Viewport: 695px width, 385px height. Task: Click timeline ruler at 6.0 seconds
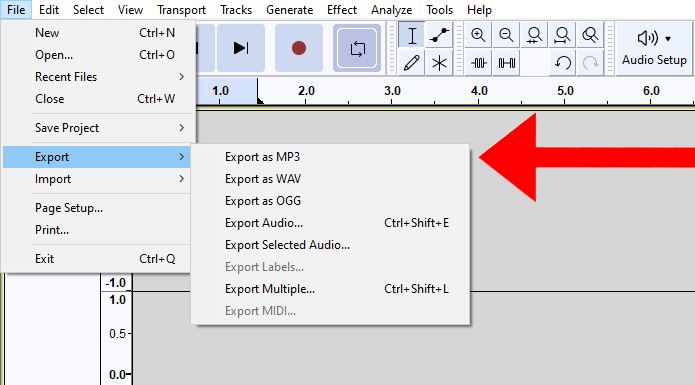click(651, 91)
